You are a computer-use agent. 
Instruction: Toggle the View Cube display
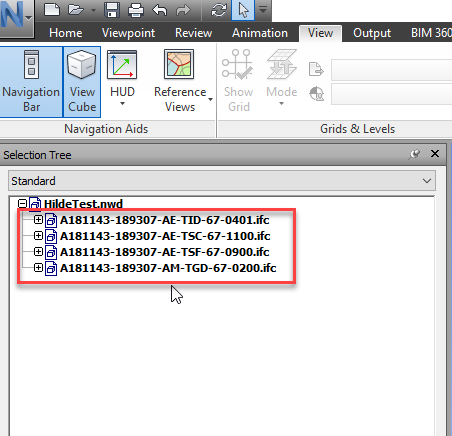point(82,82)
